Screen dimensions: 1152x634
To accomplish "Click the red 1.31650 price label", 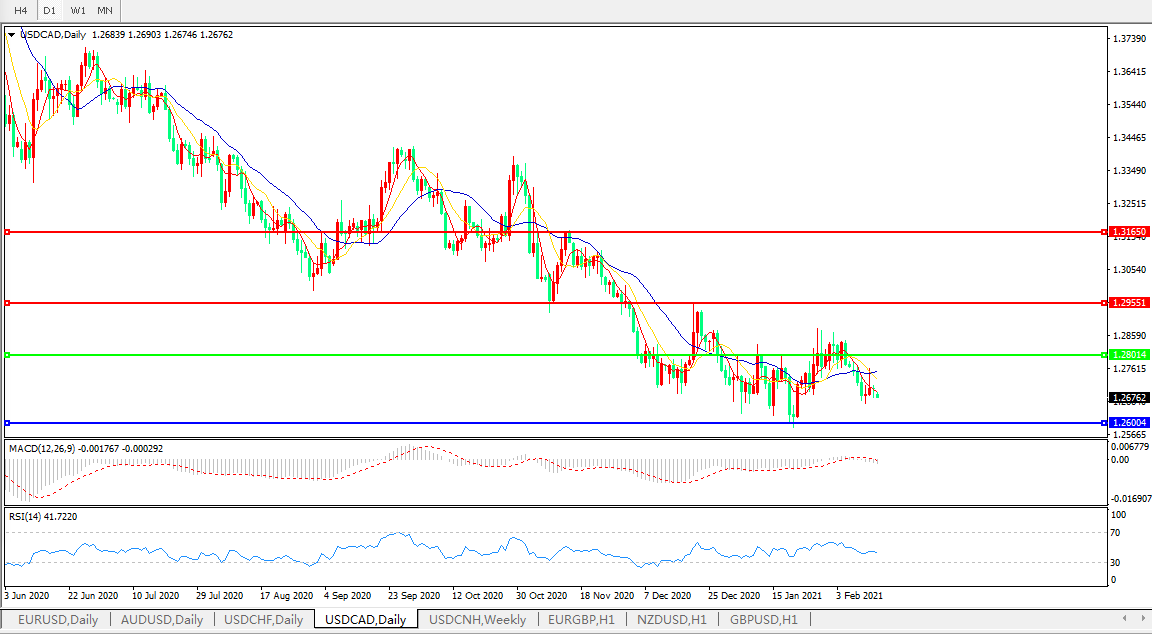I will pos(1129,232).
